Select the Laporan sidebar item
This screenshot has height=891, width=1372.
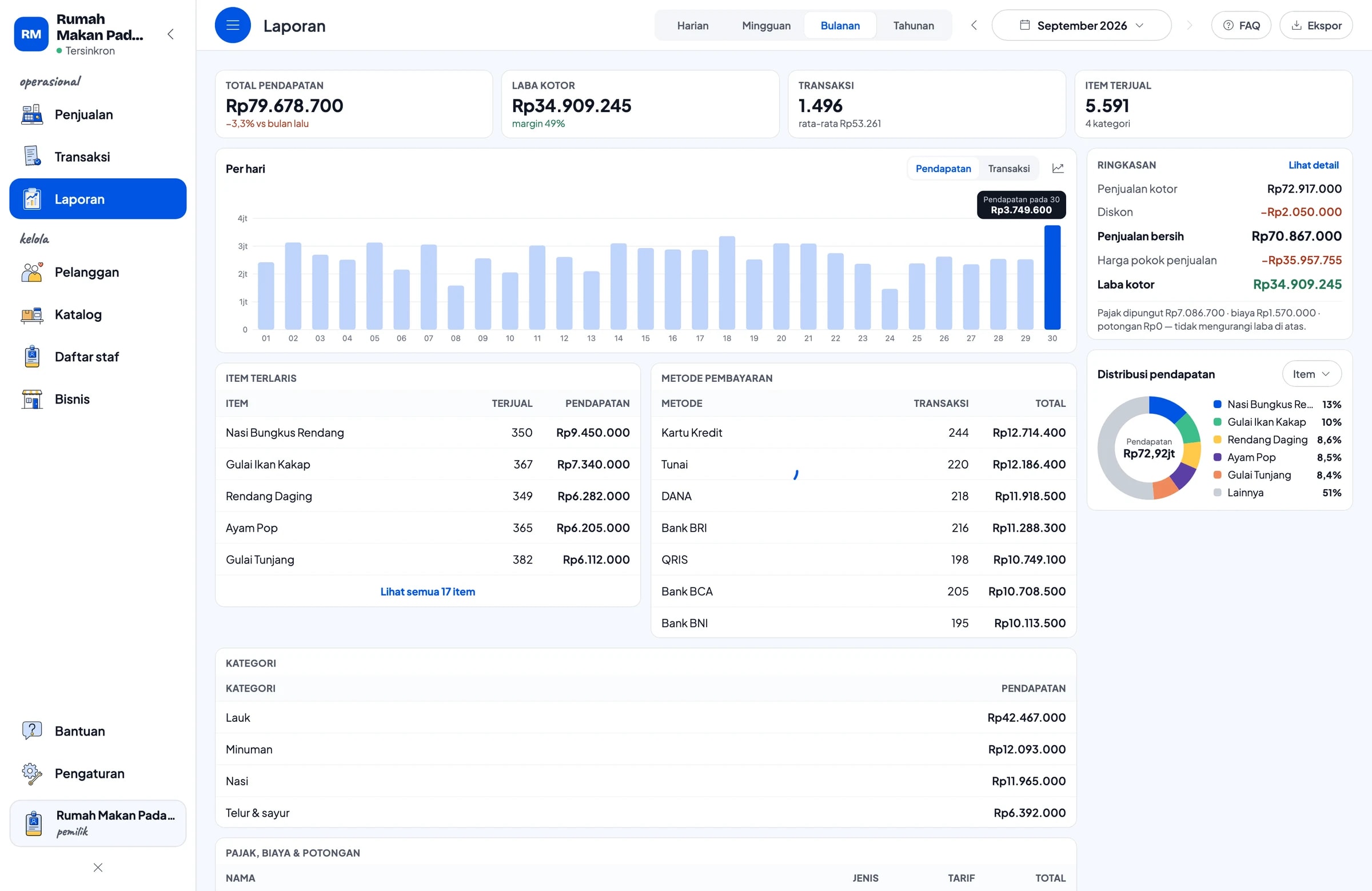tap(98, 199)
